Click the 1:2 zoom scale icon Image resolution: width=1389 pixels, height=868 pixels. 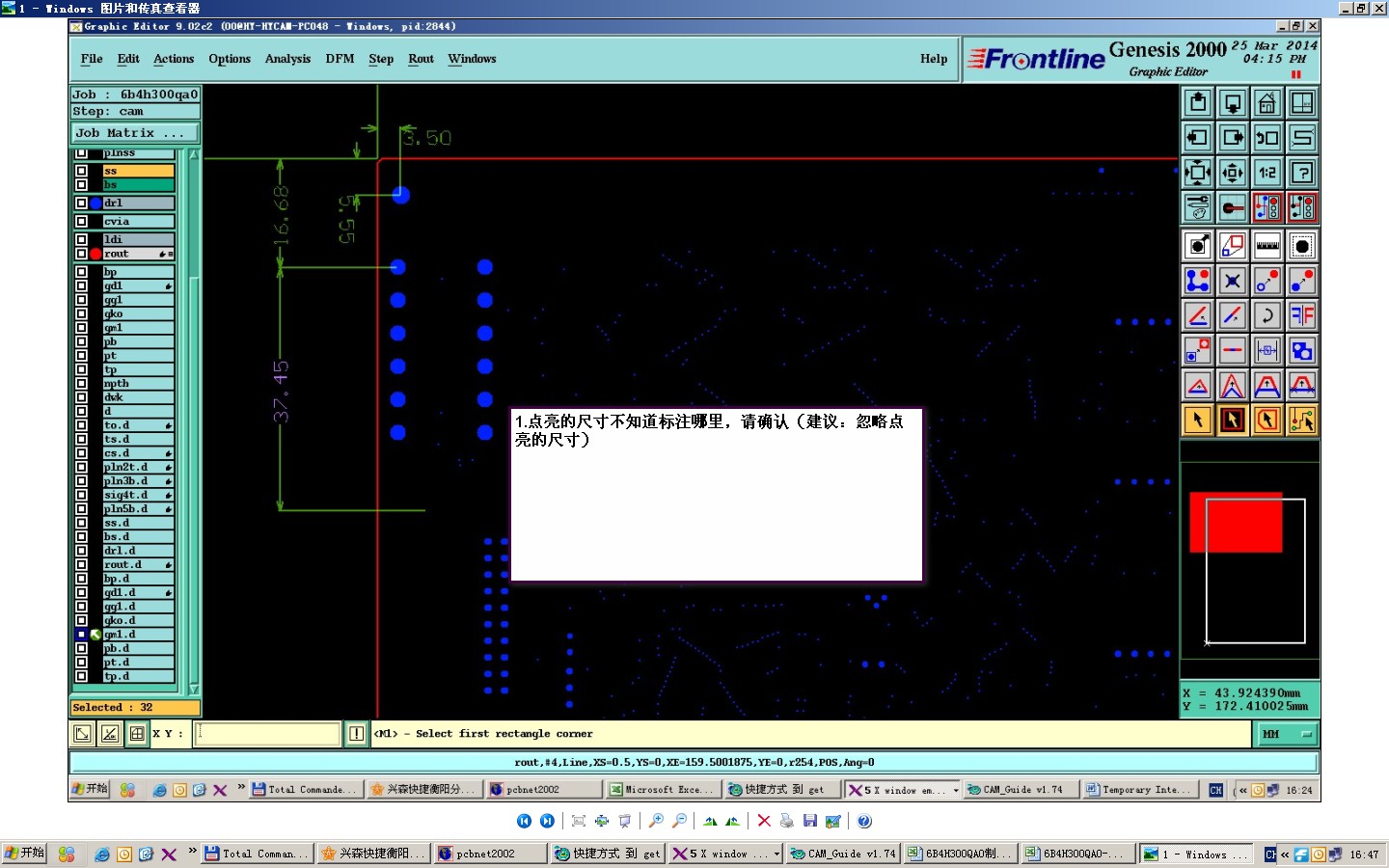coord(1266,173)
